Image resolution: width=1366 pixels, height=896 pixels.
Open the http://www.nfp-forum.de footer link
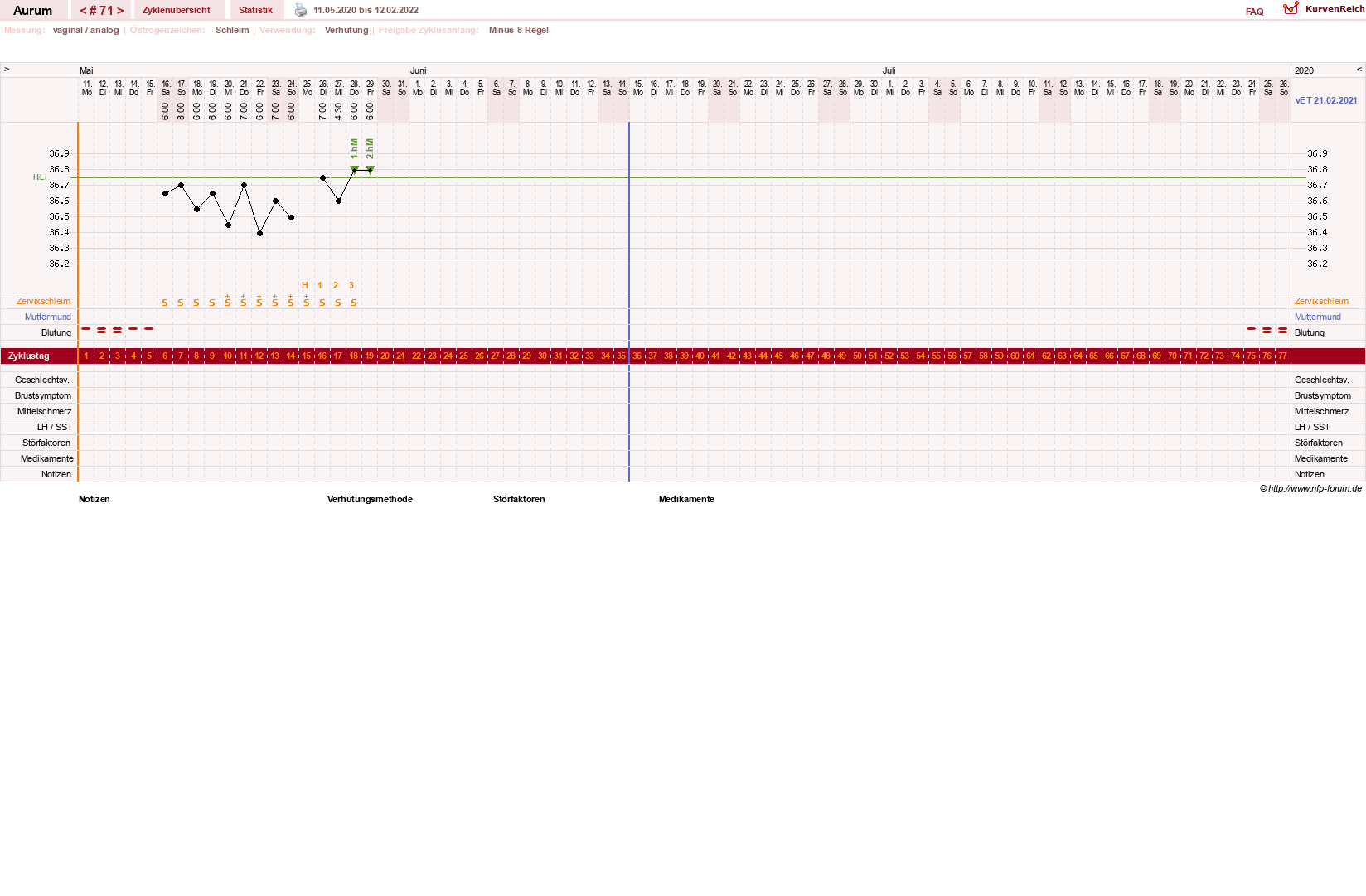[x=1315, y=488]
